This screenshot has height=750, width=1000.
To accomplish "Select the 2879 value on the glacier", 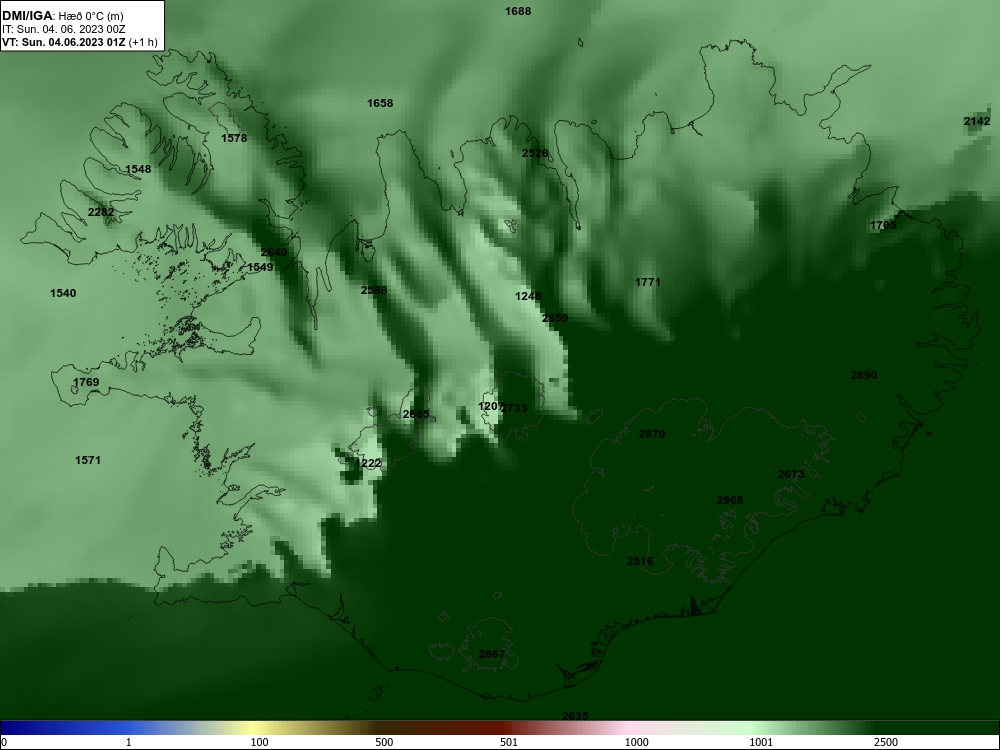I will [x=652, y=434].
